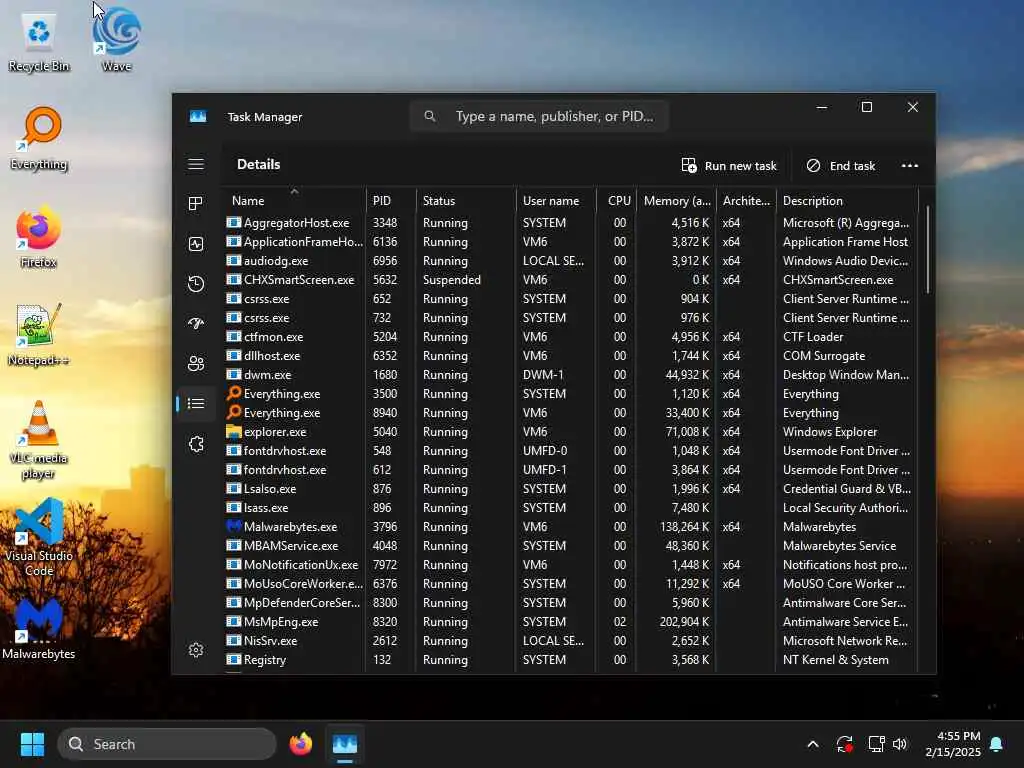Click the Windows taskbar Search box
The image size is (1024, 768).
(x=167, y=744)
